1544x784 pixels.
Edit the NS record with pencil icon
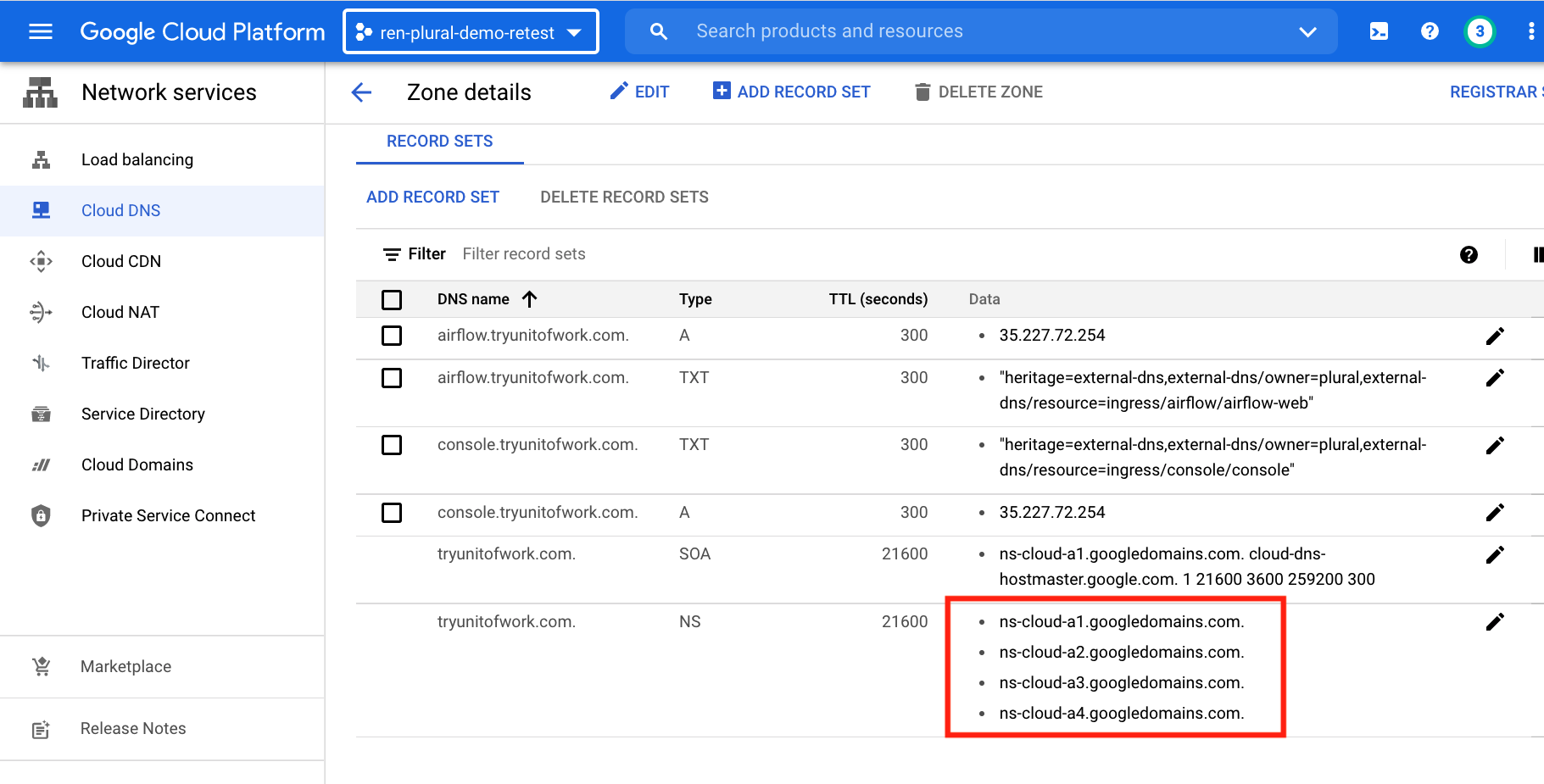1495,622
